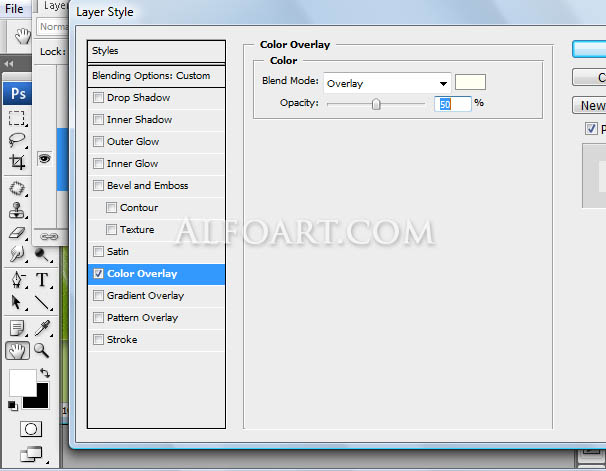Select the Stroke style label

pyautogui.click(x=122, y=340)
